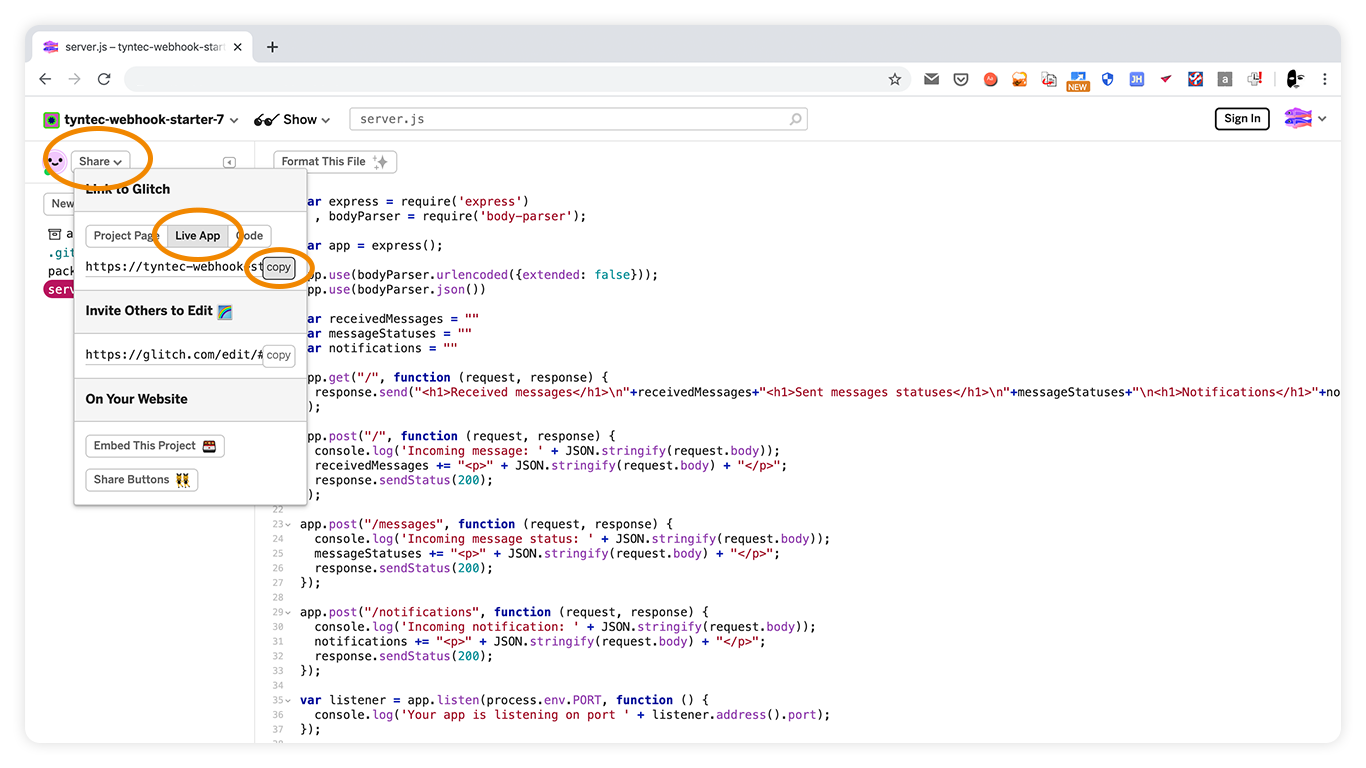Viewport: 1366px width, 768px height.
Task: Reload the current page
Action: point(104,79)
